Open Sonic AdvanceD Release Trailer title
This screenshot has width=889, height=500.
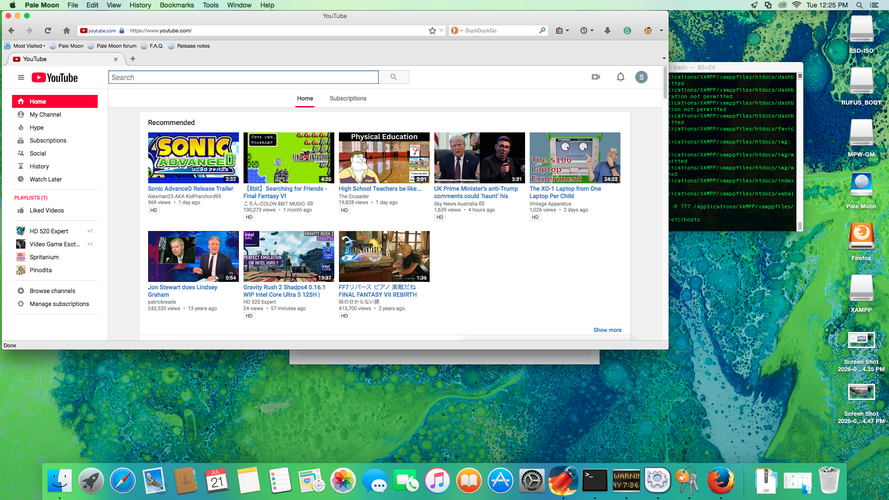click(190, 189)
